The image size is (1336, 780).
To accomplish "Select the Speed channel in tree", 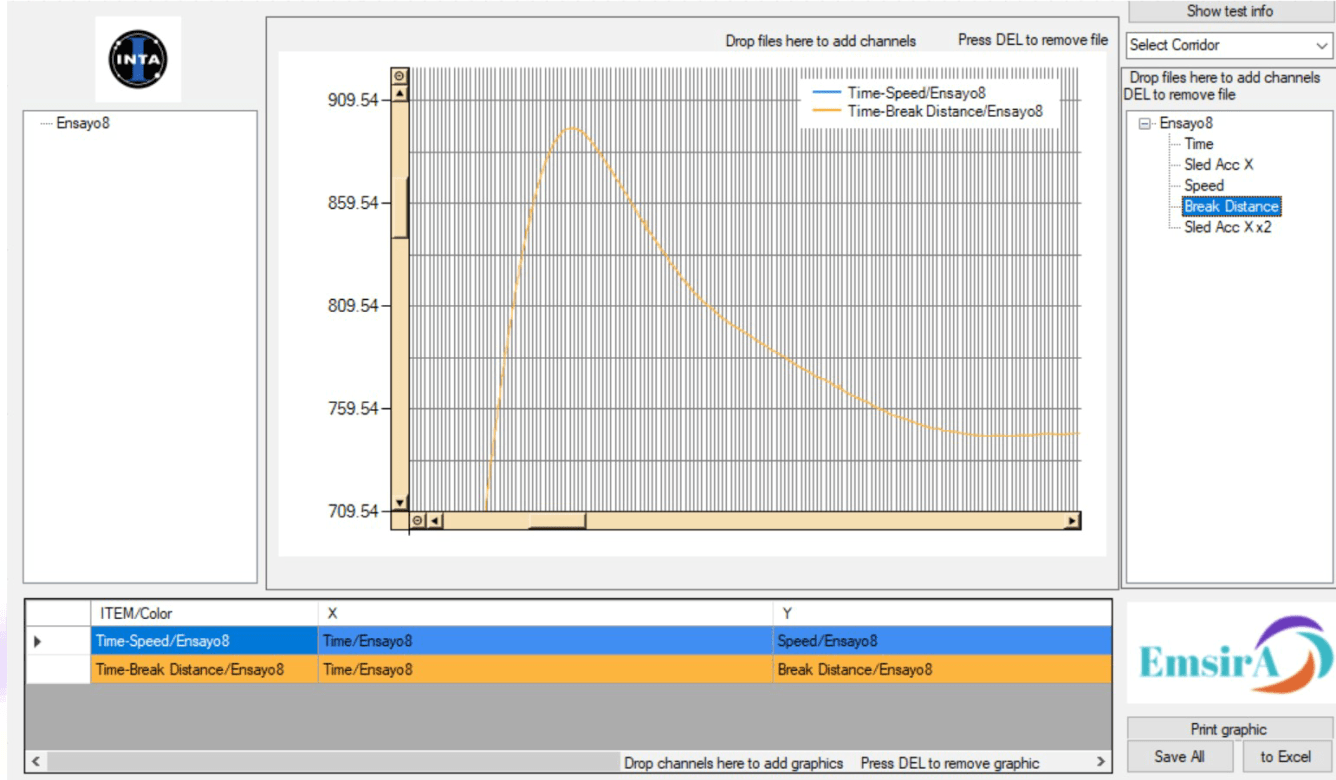I will [x=1203, y=186].
